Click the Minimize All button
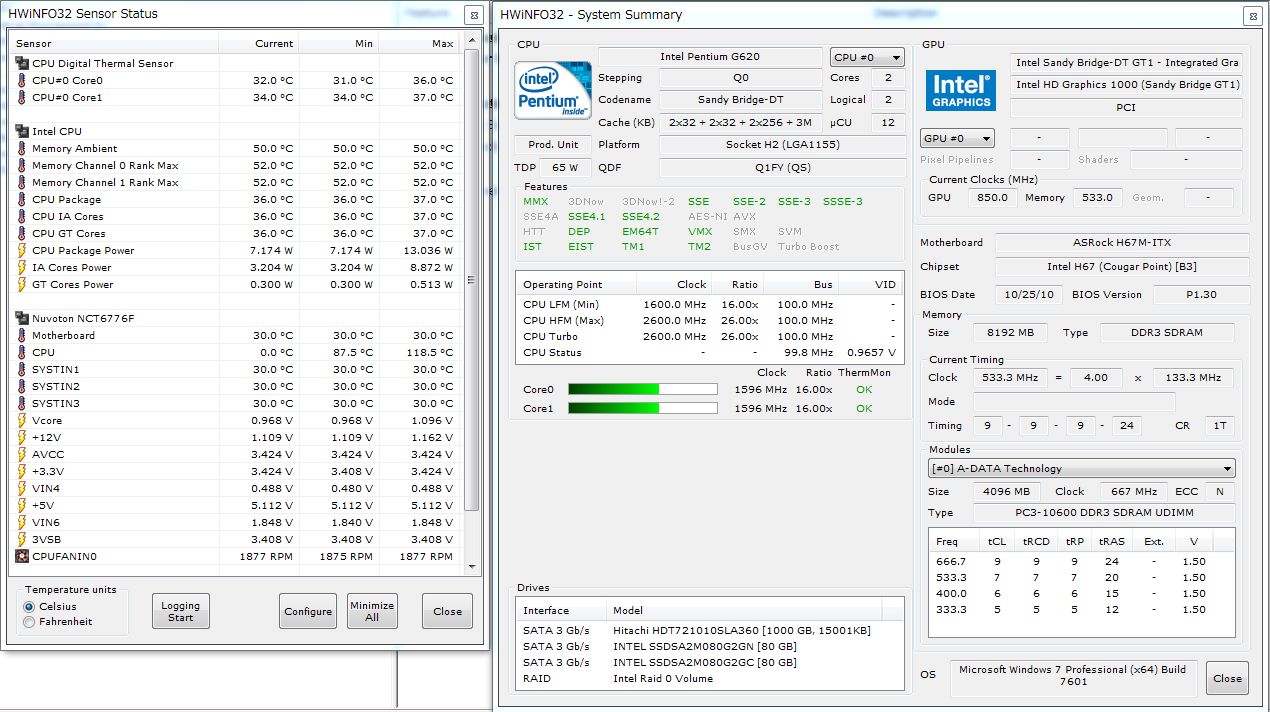Image resolution: width=1270 pixels, height=712 pixels. [372, 611]
